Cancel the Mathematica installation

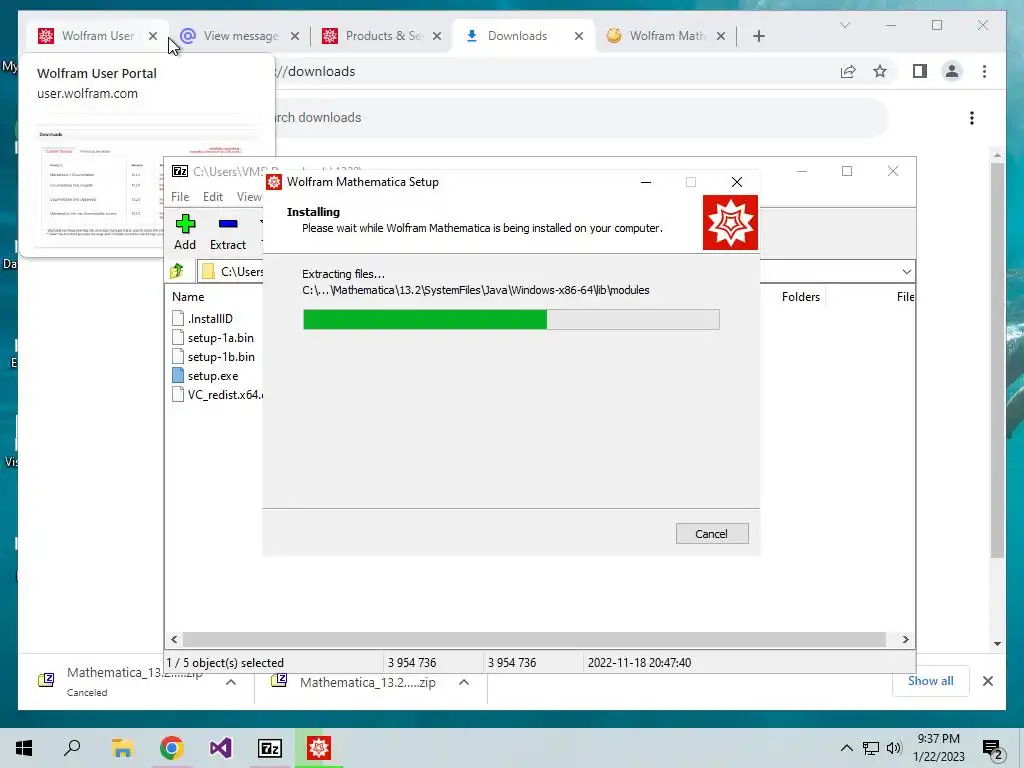pos(712,534)
